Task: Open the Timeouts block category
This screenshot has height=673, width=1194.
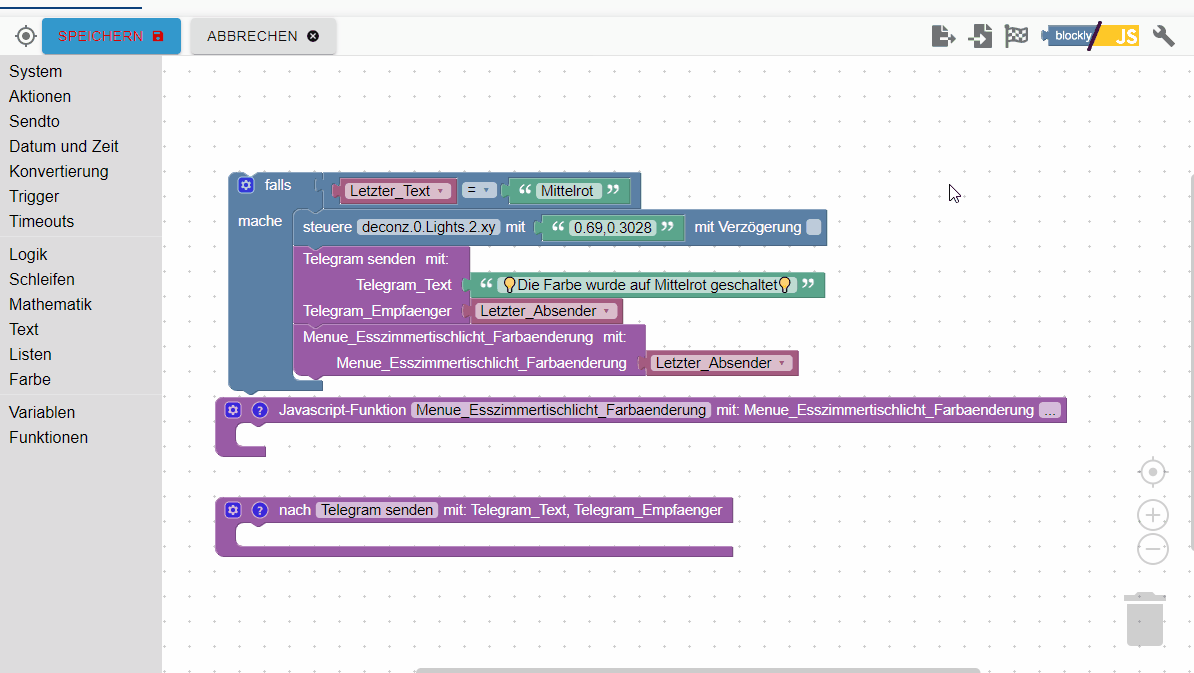Action: 42,222
